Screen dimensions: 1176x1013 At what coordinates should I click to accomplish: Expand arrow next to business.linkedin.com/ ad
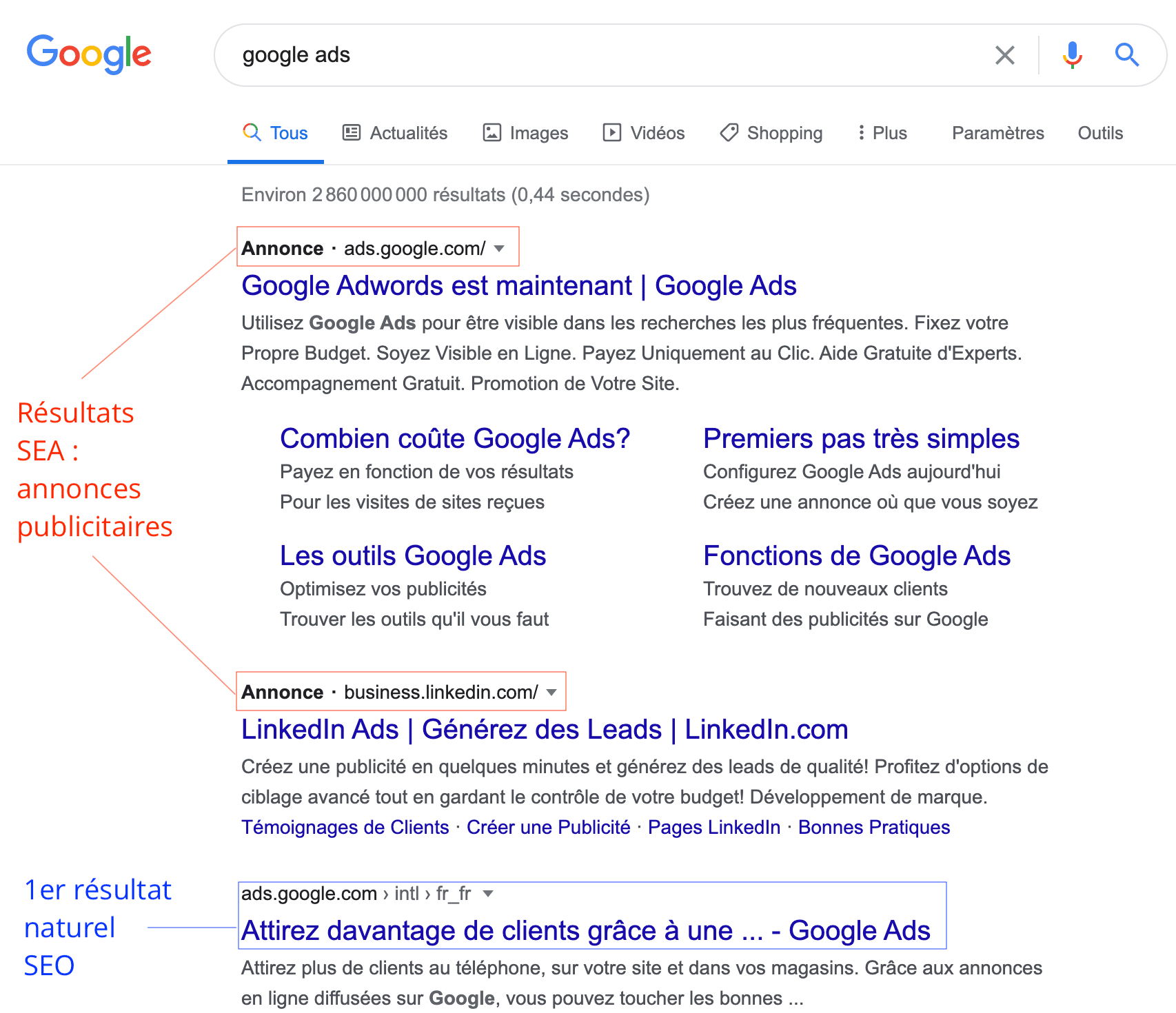(551, 693)
